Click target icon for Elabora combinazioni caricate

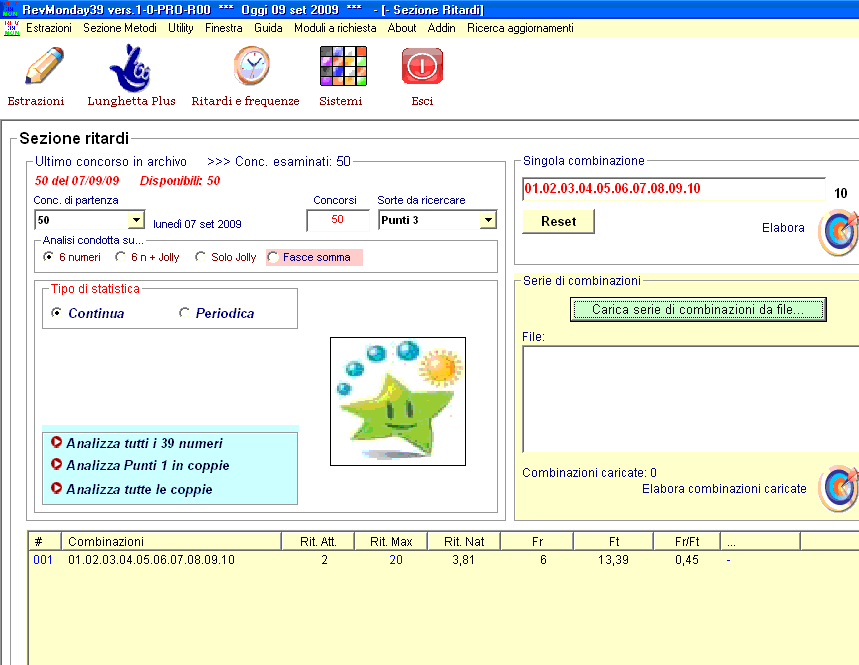click(838, 488)
